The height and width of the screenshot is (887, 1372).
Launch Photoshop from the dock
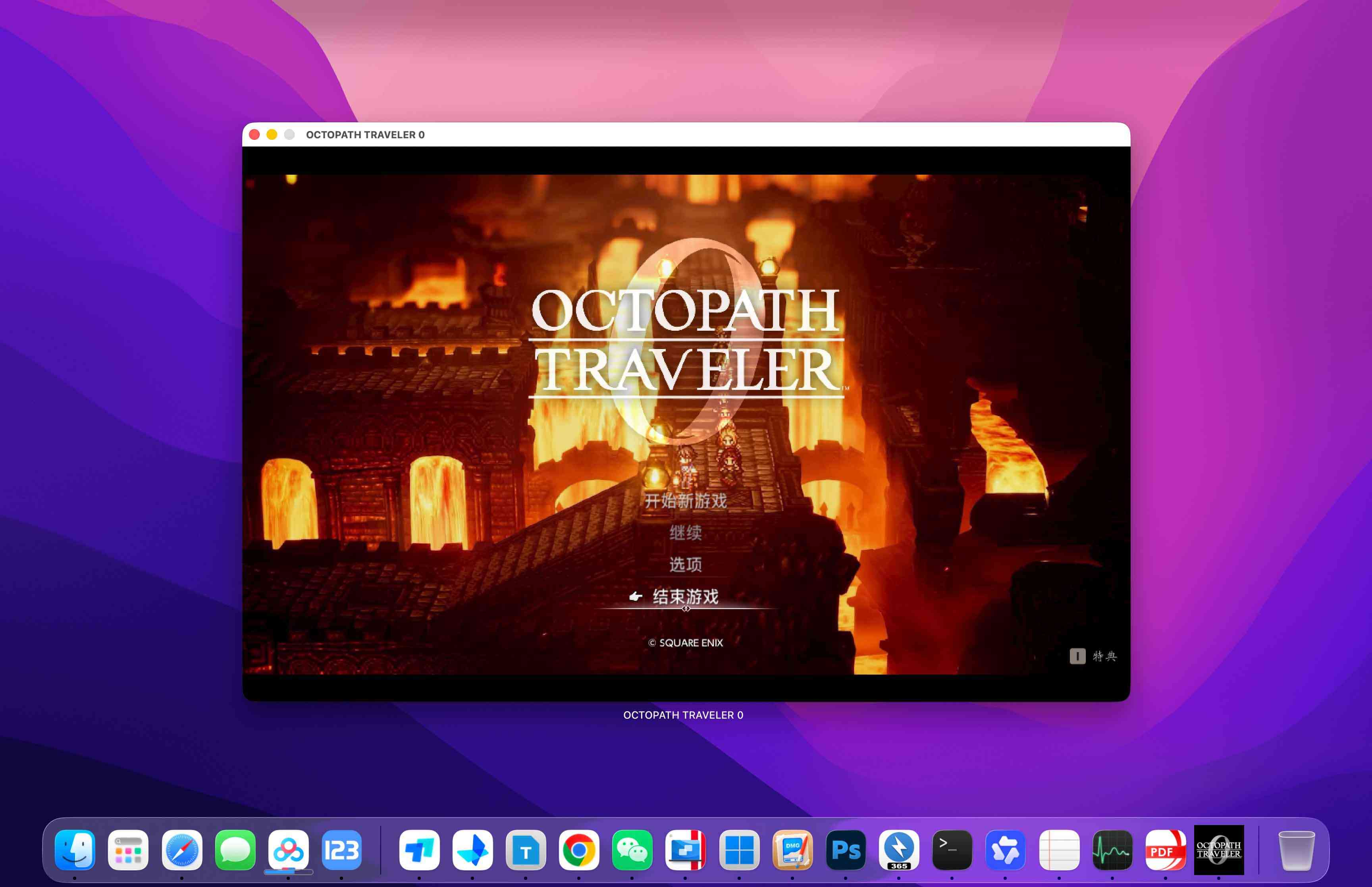tap(846, 850)
